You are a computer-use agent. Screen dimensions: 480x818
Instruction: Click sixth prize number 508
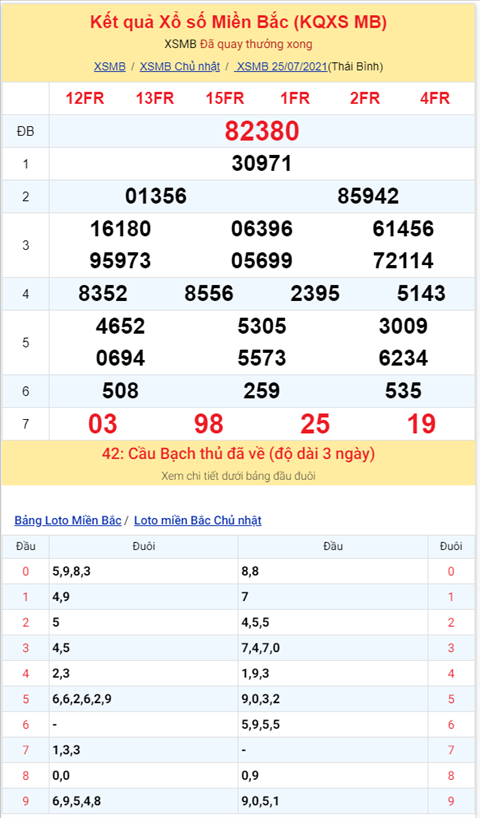tap(121, 391)
